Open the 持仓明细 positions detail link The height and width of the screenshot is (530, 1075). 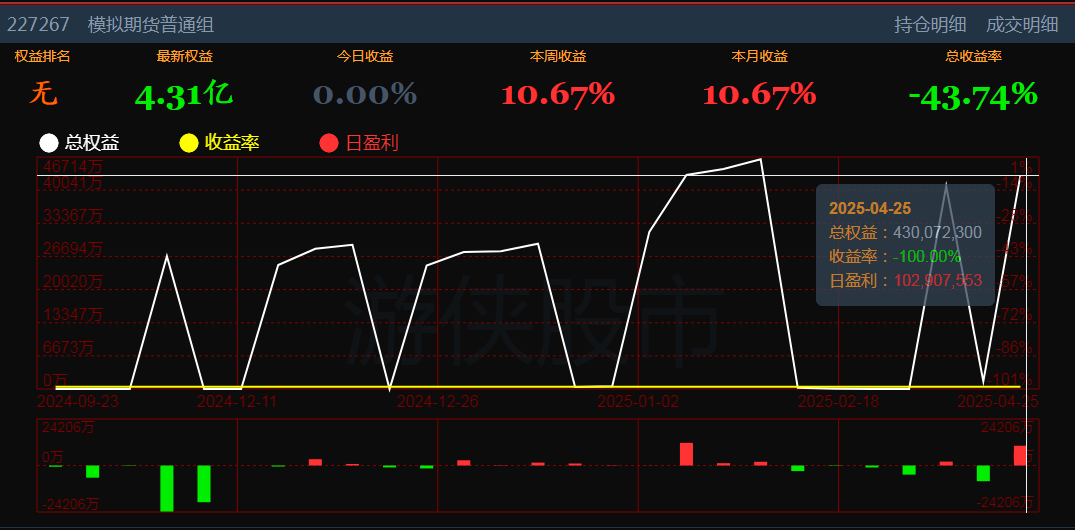[x=930, y=25]
